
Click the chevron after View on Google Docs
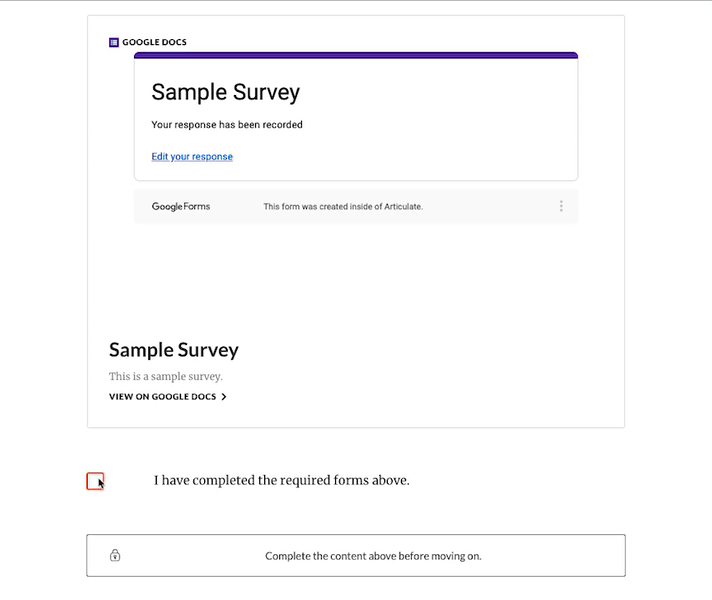tap(223, 397)
